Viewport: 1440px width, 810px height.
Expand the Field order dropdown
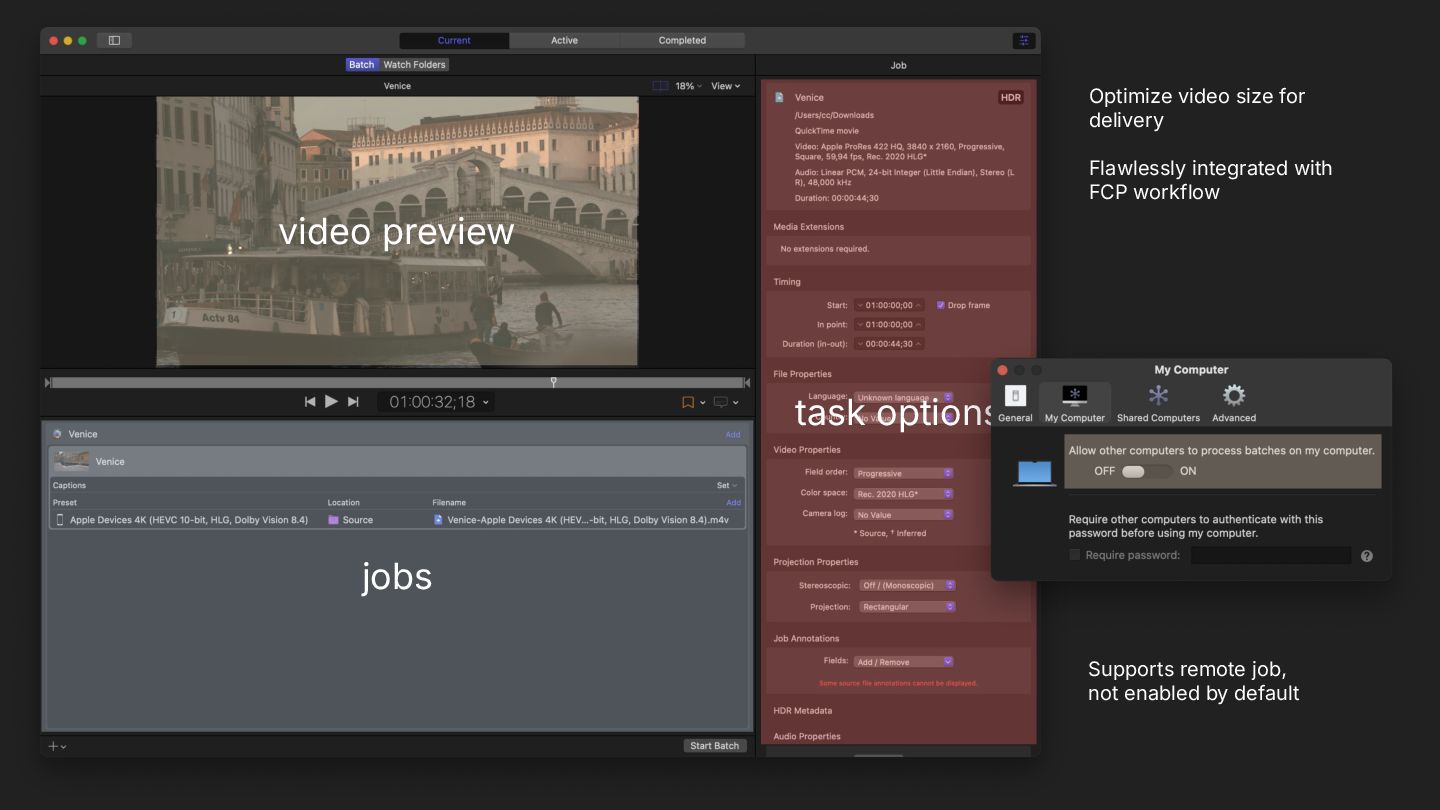click(x=904, y=474)
